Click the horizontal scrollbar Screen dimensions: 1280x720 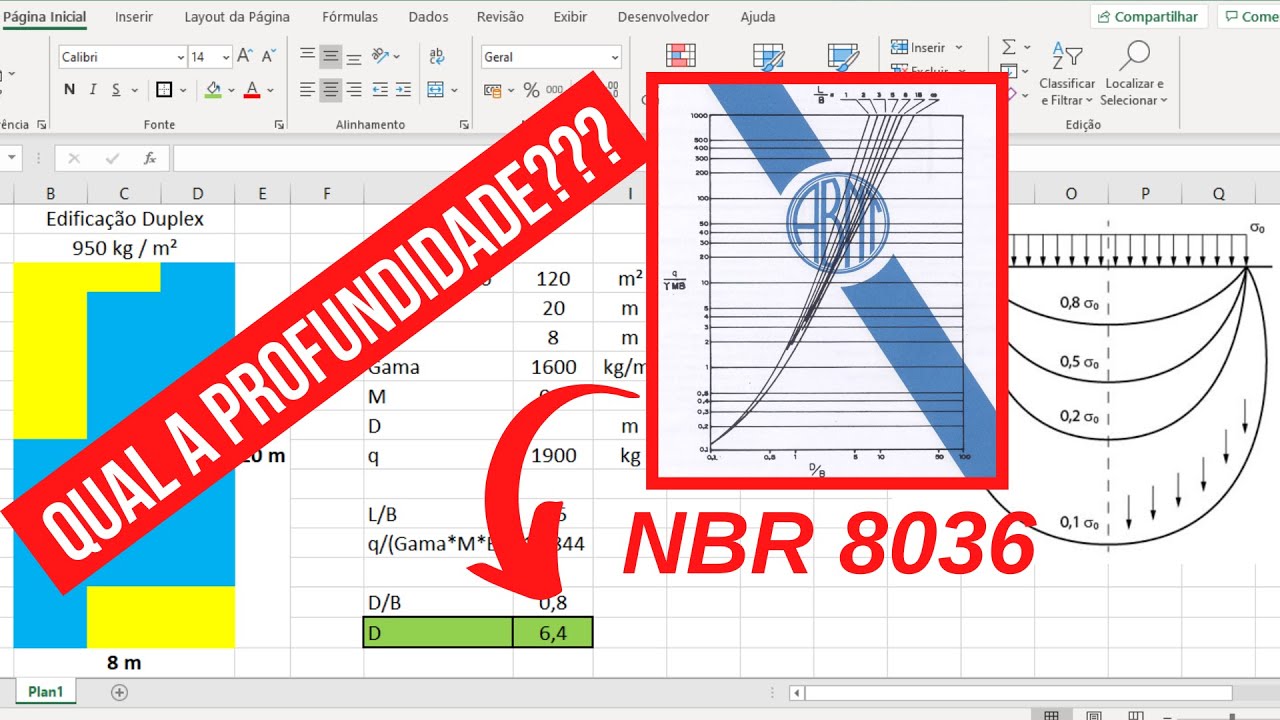1020,692
